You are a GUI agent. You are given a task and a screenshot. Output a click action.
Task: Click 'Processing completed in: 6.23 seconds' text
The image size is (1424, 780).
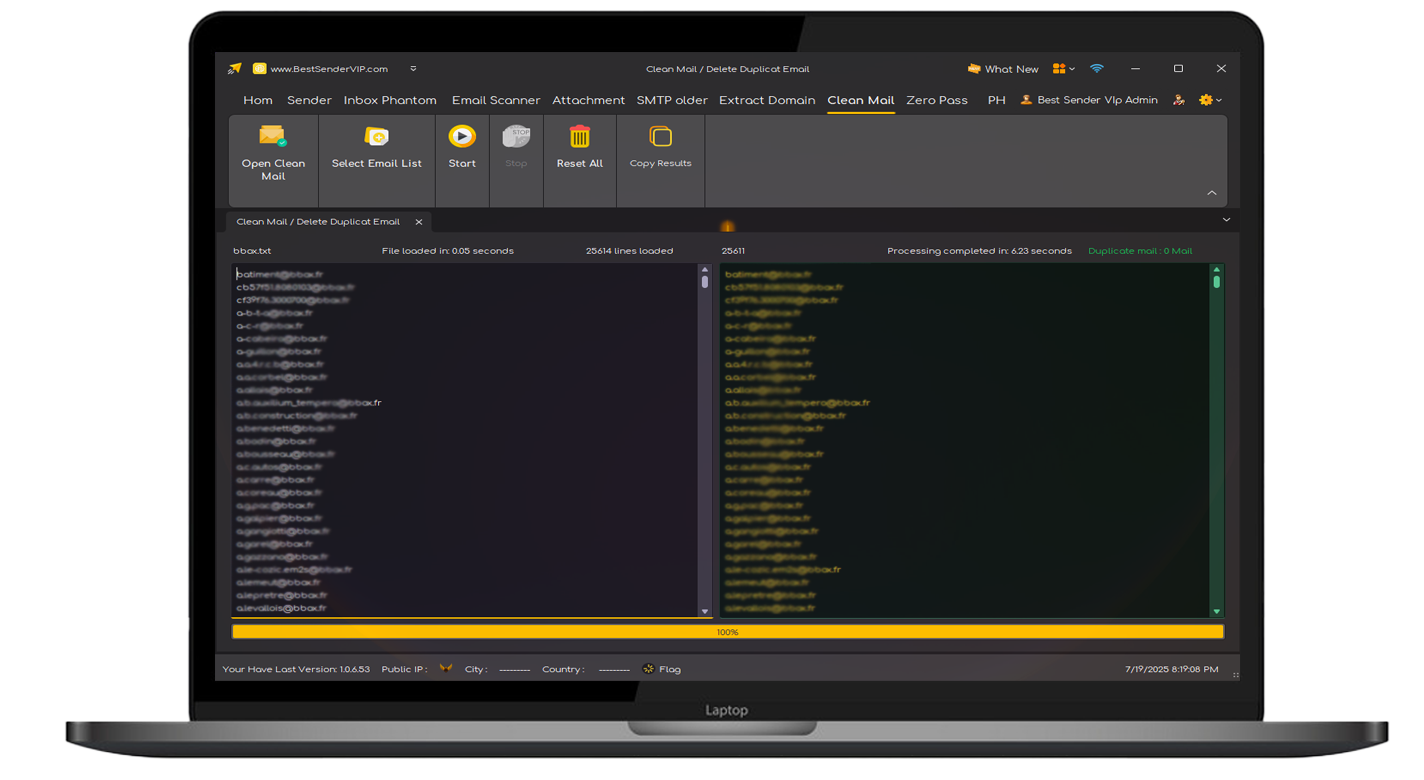point(979,251)
